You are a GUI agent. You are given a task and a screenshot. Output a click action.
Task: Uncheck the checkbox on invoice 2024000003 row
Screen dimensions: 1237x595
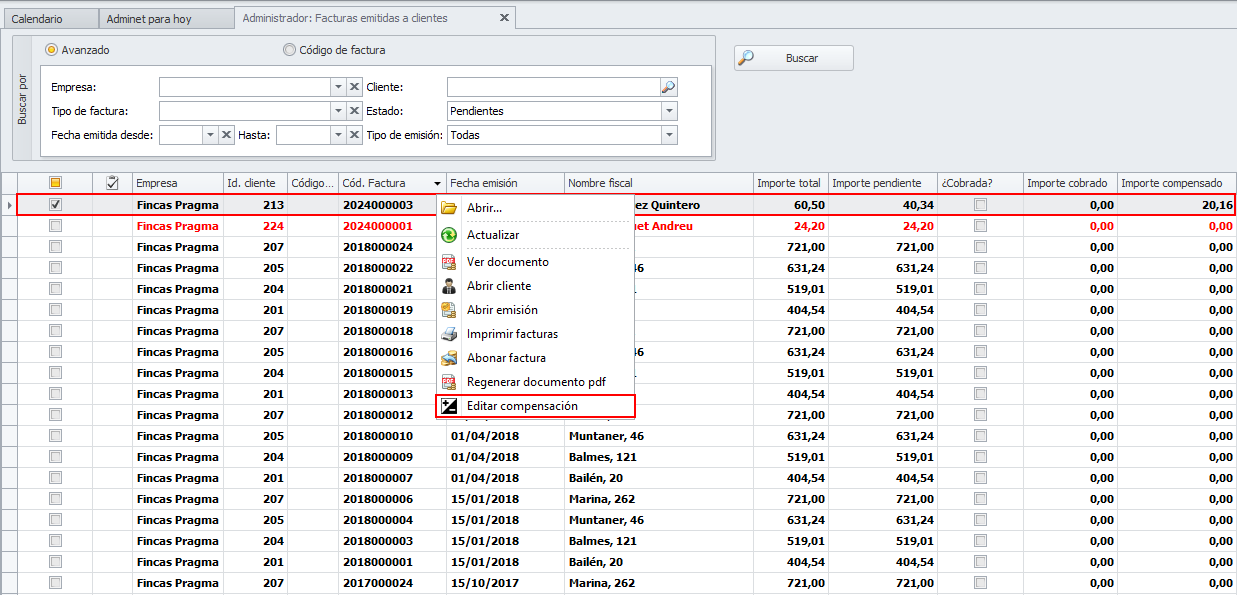[x=56, y=205]
